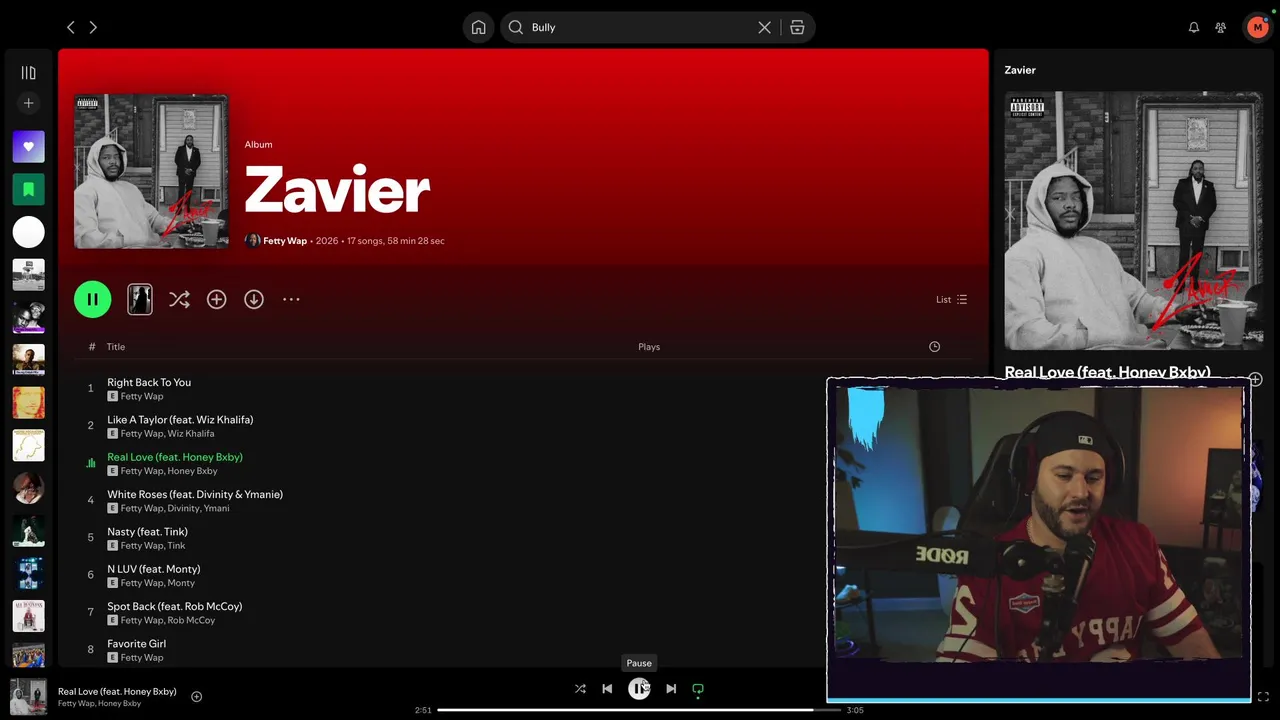1280x720 pixels.
Task: Open Rob McCoy artist link on track 7
Action: [x=191, y=620]
